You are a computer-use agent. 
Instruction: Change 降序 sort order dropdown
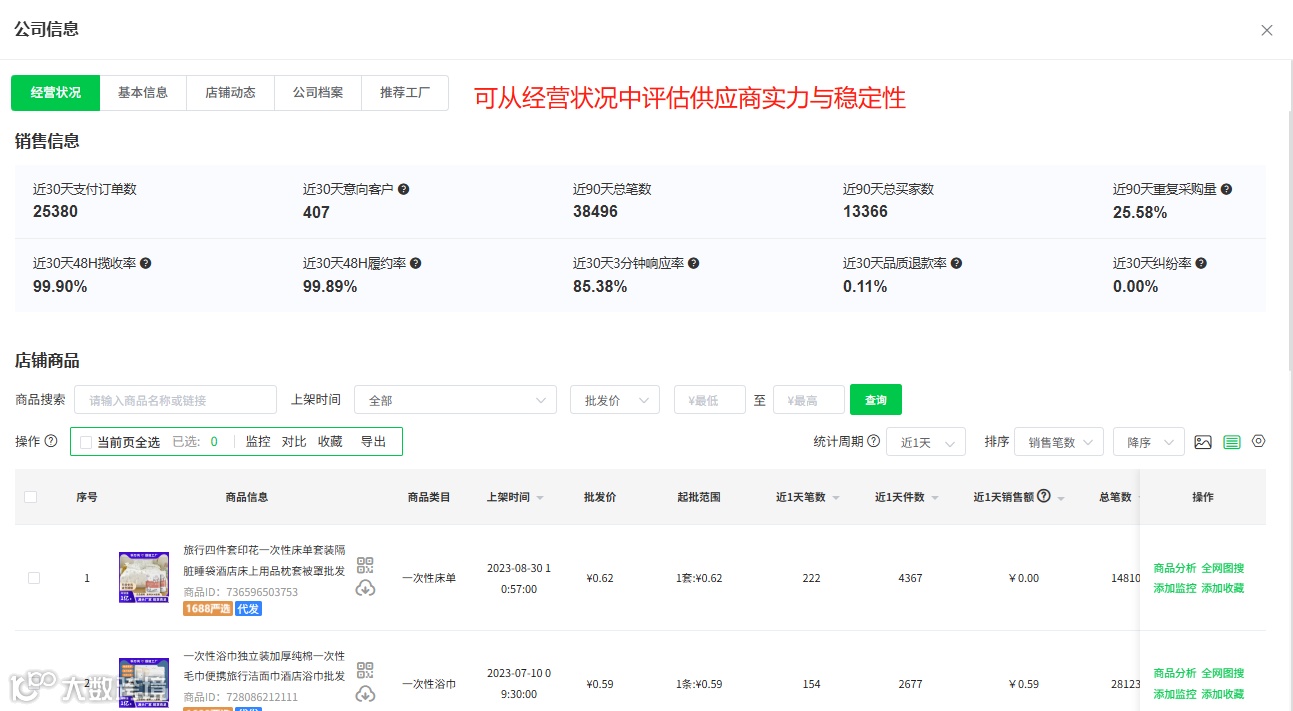[1149, 442]
